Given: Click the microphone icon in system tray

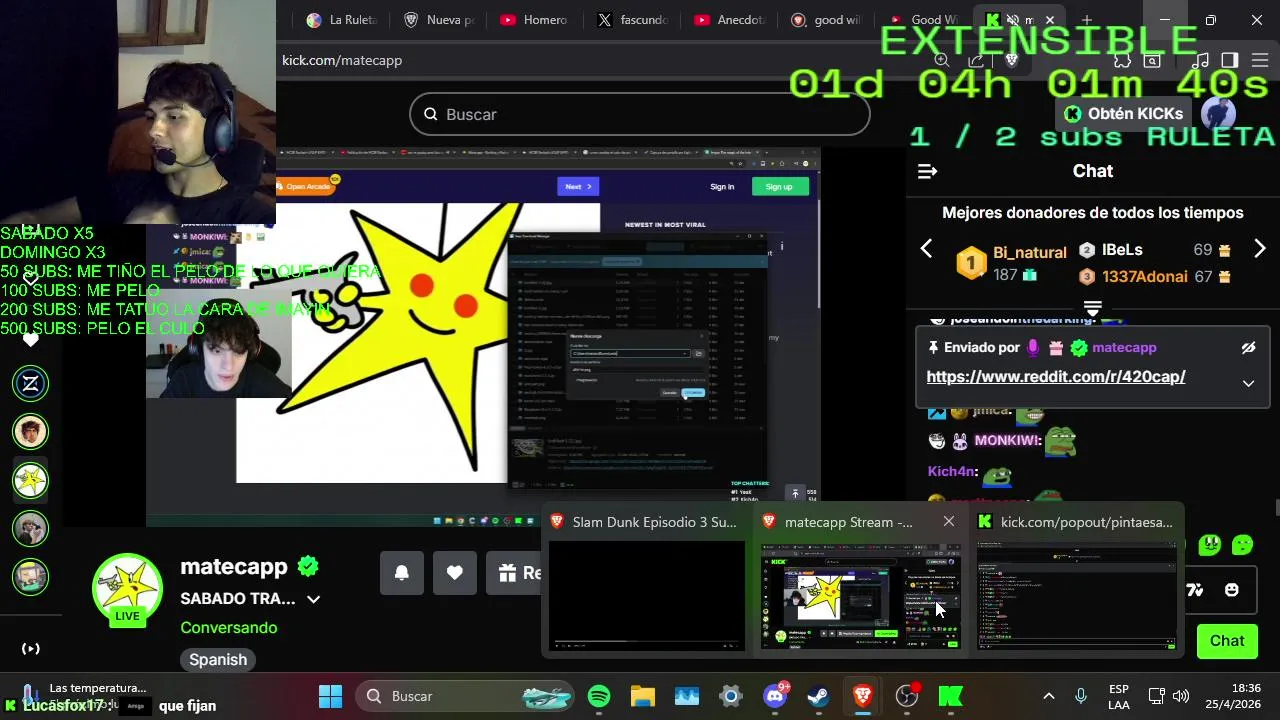Looking at the screenshot, I should coord(1080,696).
